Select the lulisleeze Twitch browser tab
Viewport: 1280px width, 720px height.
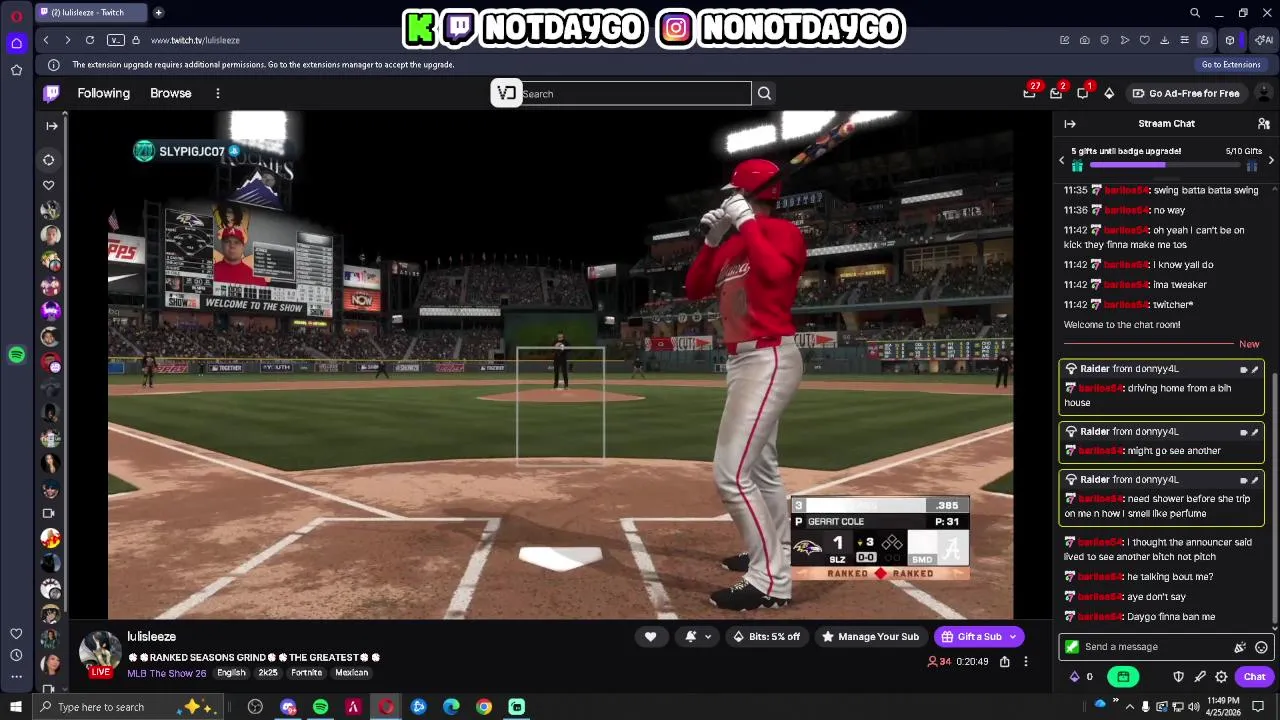tap(90, 13)
